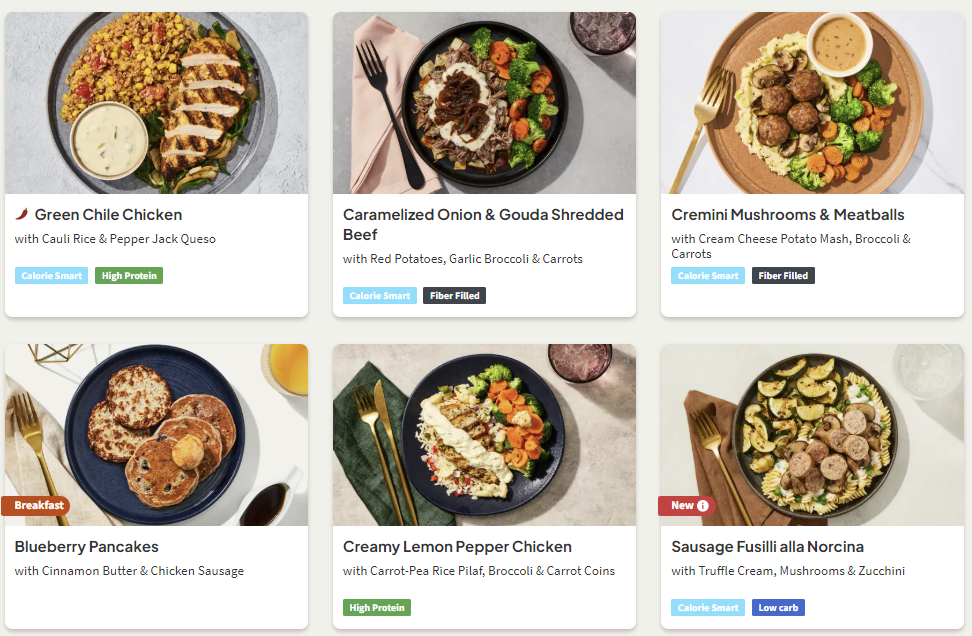This screenshot has width=972, height=636.
Task: Click the Green Chile Chicken title
Action: 108,214
